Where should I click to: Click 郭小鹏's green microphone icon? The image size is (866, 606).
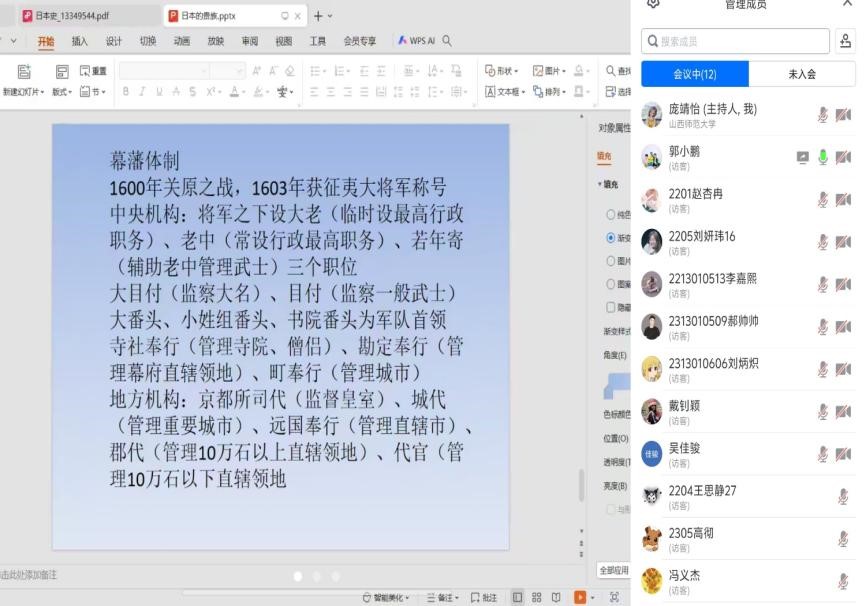(x=823, y=157)
